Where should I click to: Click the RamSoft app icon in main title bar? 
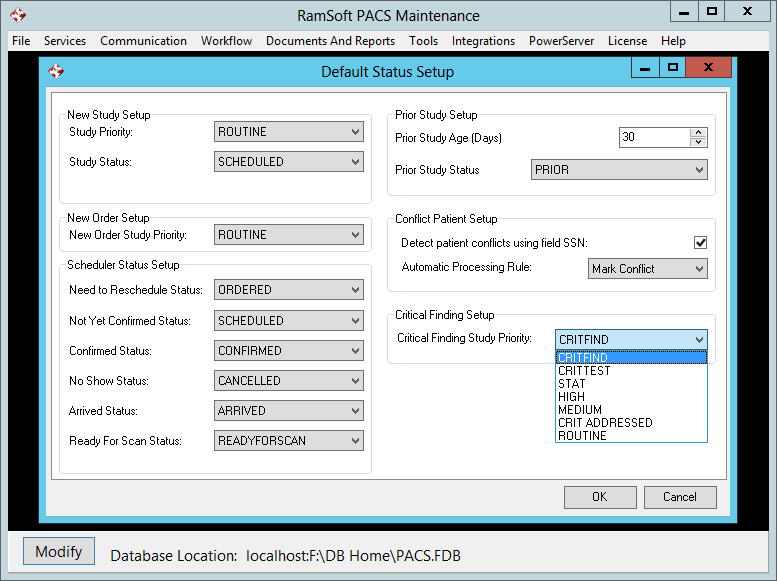coord(17,15)
